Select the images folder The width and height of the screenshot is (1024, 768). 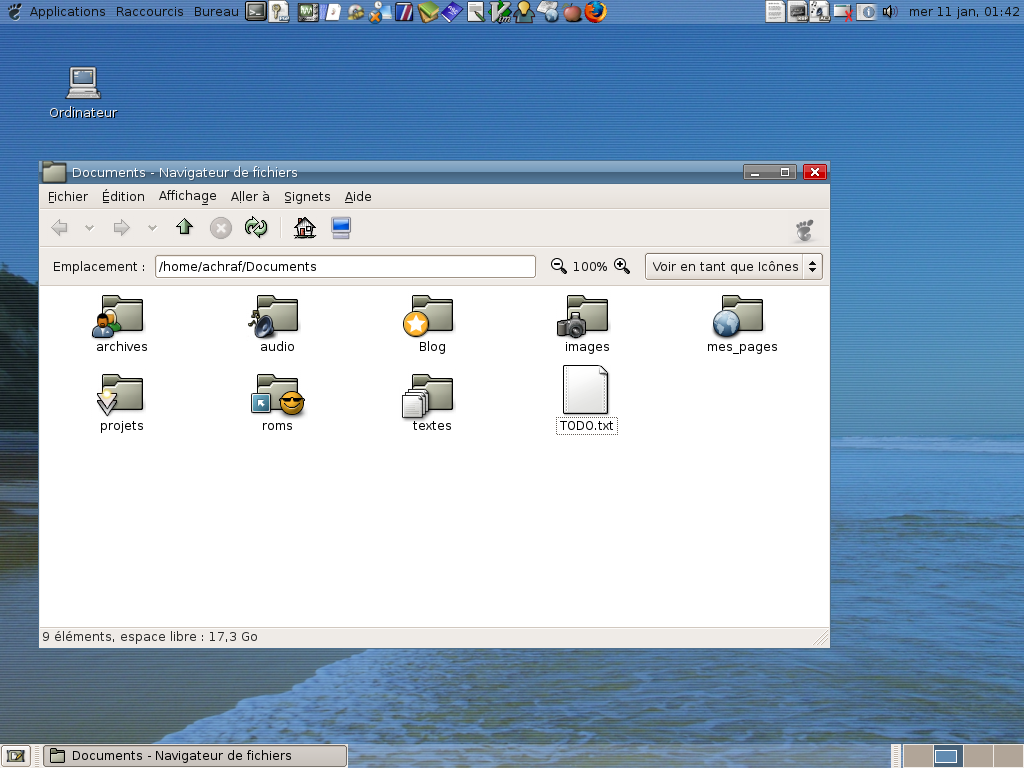[x=586, y=324]
